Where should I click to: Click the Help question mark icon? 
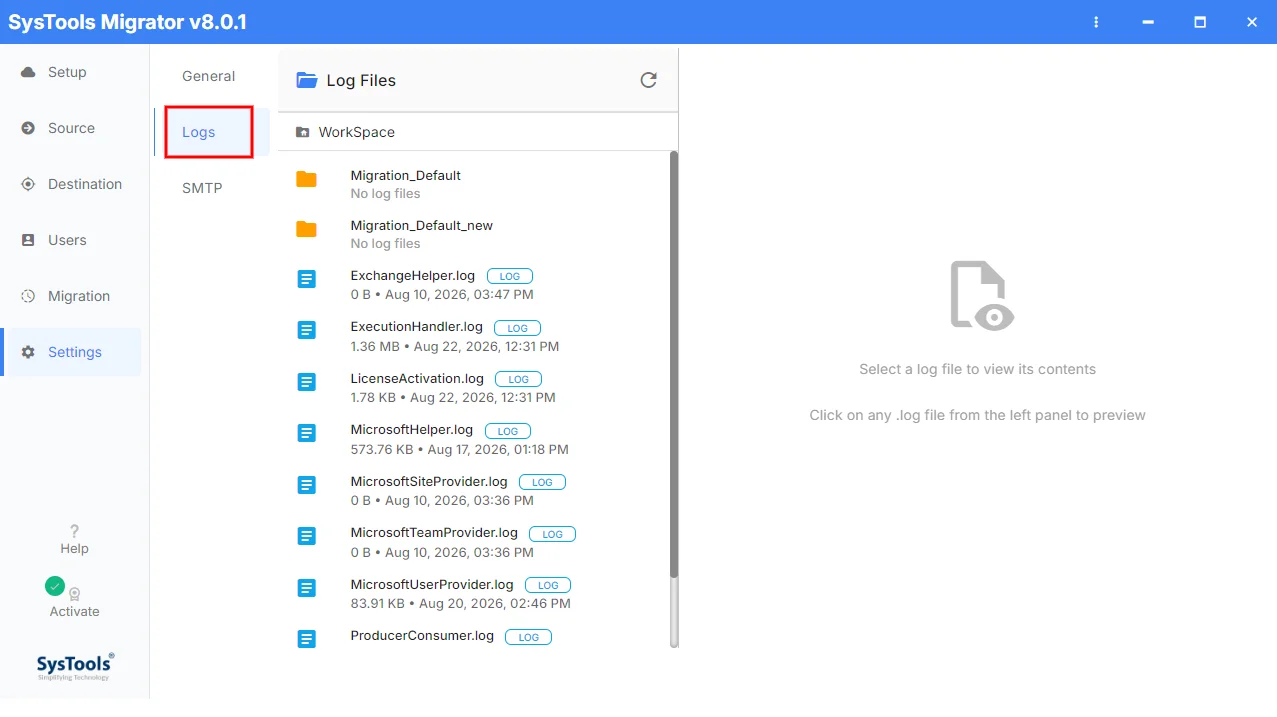(74, 531)
